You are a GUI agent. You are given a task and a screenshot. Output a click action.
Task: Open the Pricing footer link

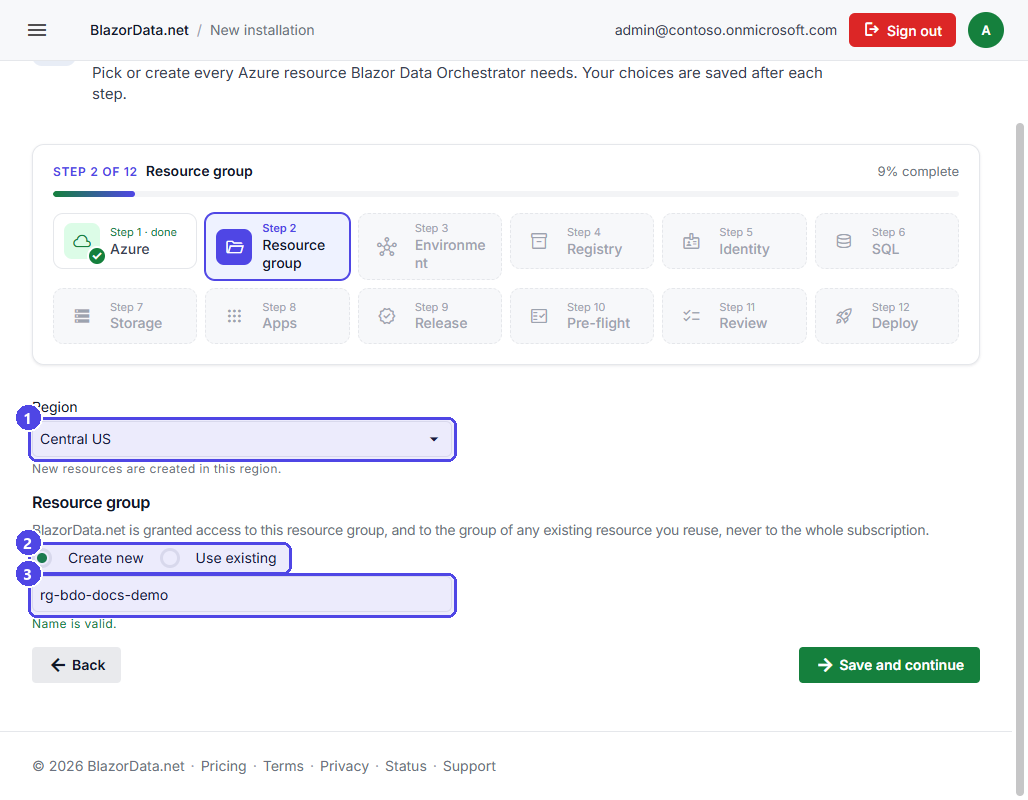click(224, 766)
